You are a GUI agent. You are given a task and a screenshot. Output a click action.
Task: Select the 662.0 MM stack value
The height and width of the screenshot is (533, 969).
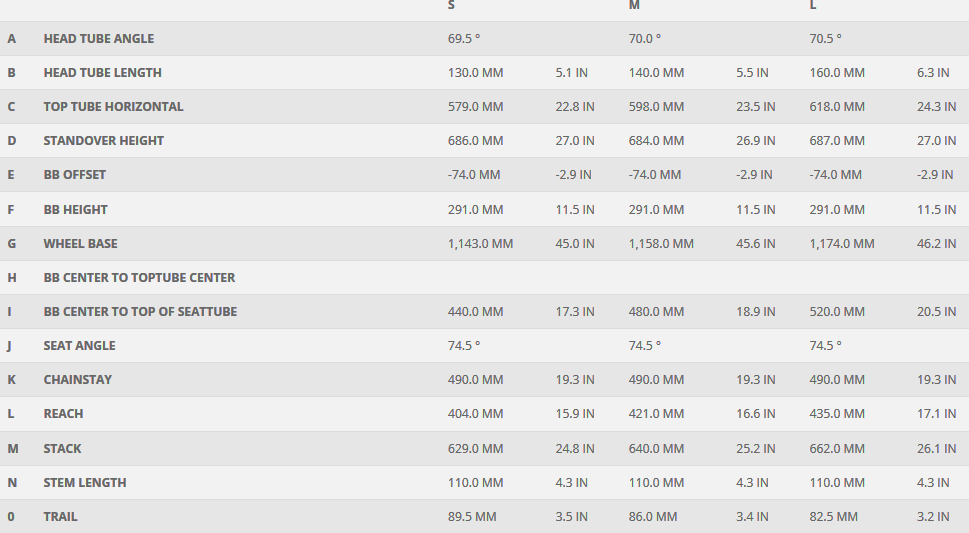pos(837,448)
